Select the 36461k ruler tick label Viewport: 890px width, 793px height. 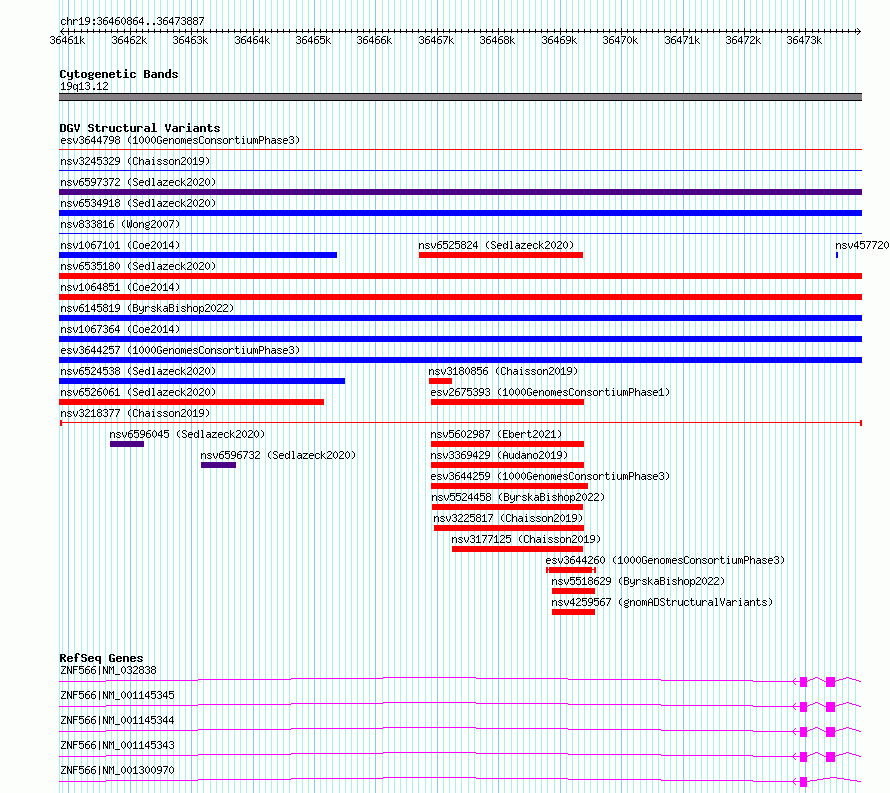click(x=67, y=40)
